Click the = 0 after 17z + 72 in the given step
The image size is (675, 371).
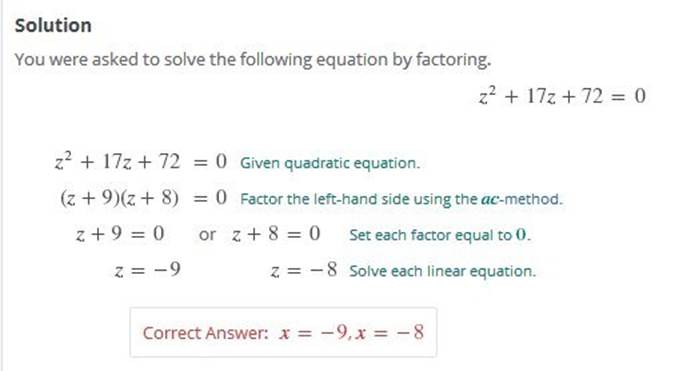point(210,162)
